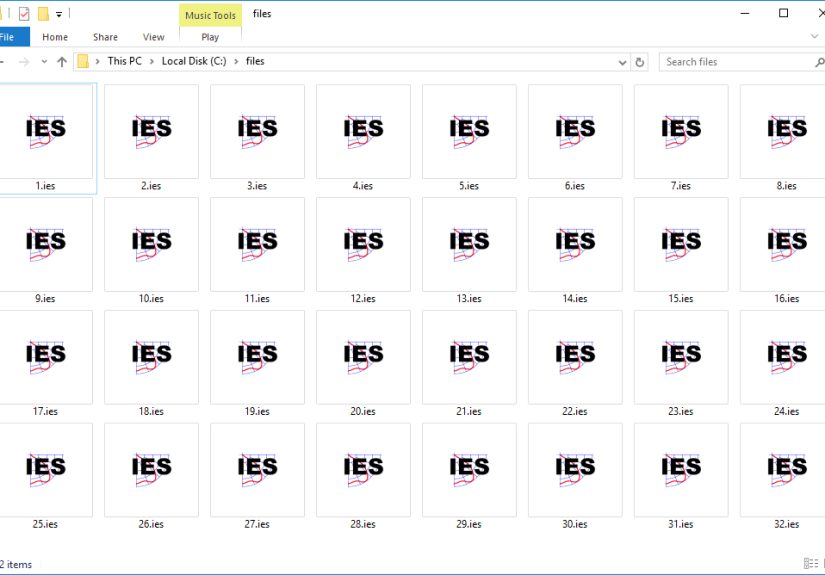Select the 1.ies file icon
Image resolution: width=825 pixels, height=575 pixels.
point(46,132)
